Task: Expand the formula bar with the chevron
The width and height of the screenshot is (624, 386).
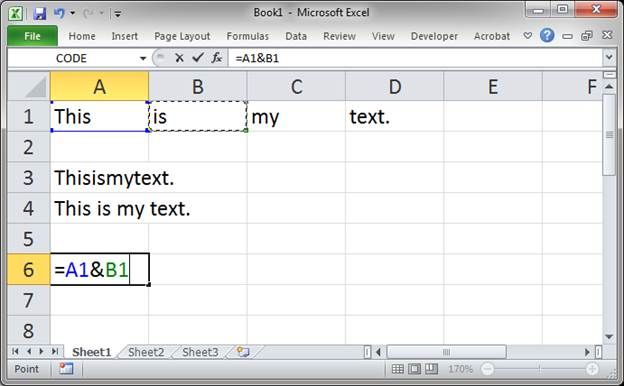Action: pos(609,58)
